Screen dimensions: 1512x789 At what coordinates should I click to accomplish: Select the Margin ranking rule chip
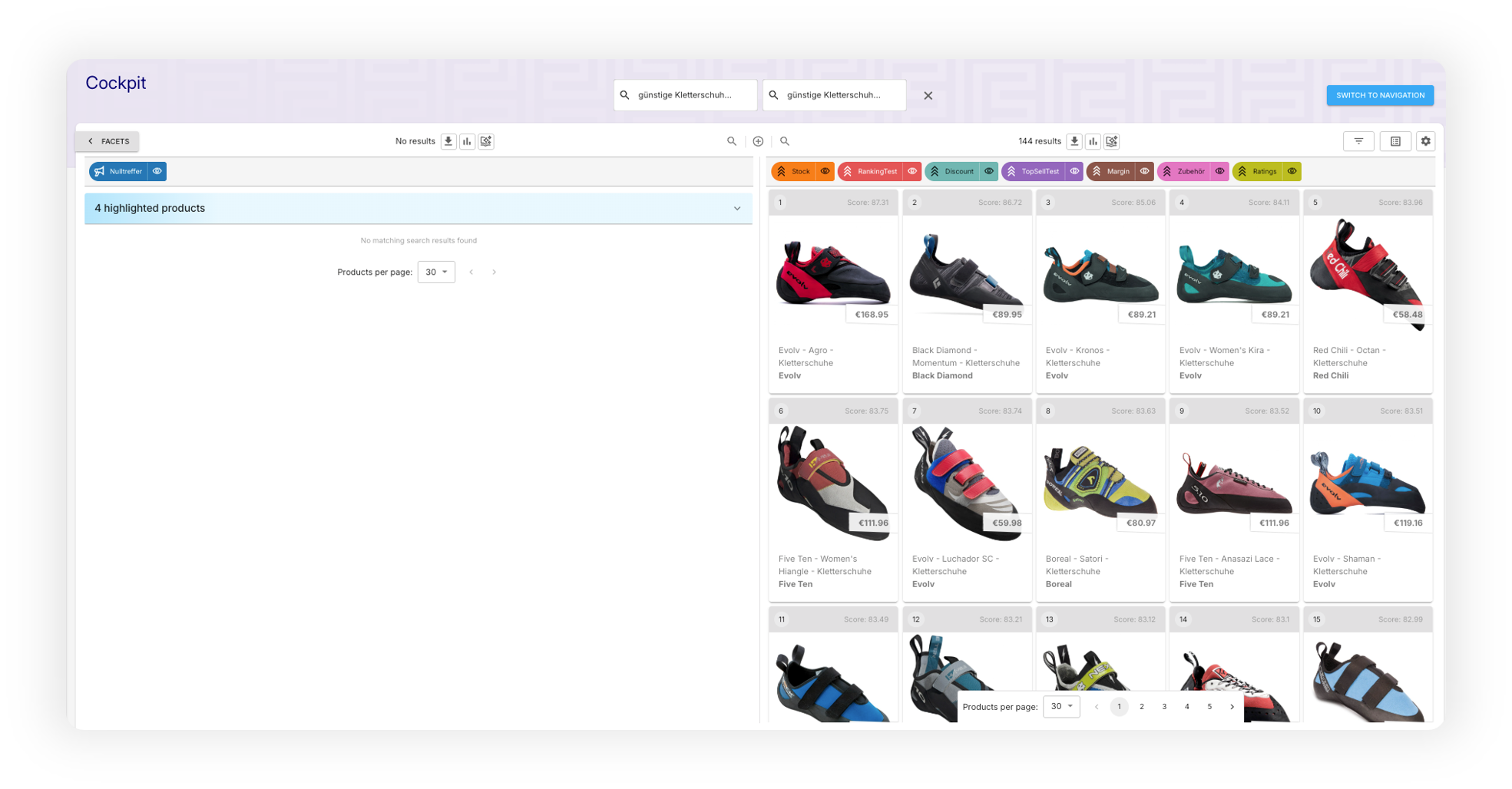(1110, 171)
